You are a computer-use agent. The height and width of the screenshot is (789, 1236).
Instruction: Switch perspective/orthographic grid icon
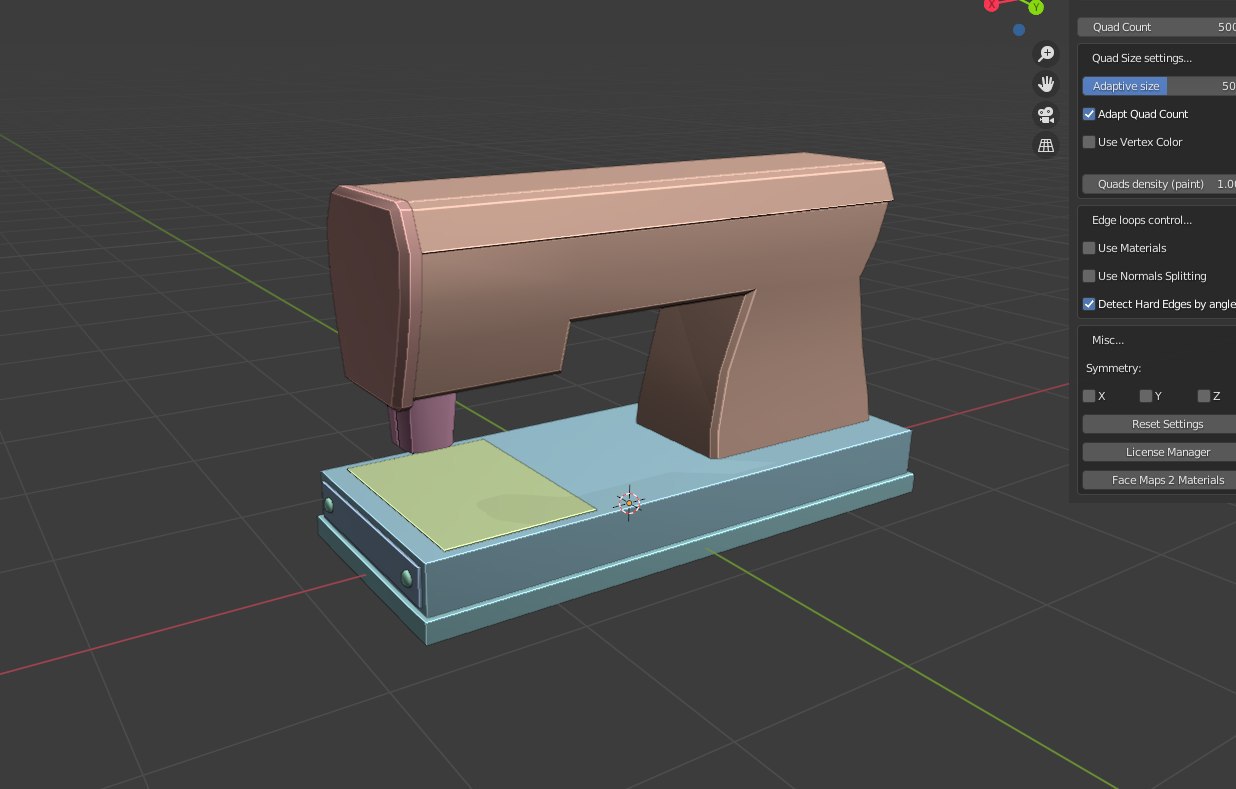(x=1046, y=146)
